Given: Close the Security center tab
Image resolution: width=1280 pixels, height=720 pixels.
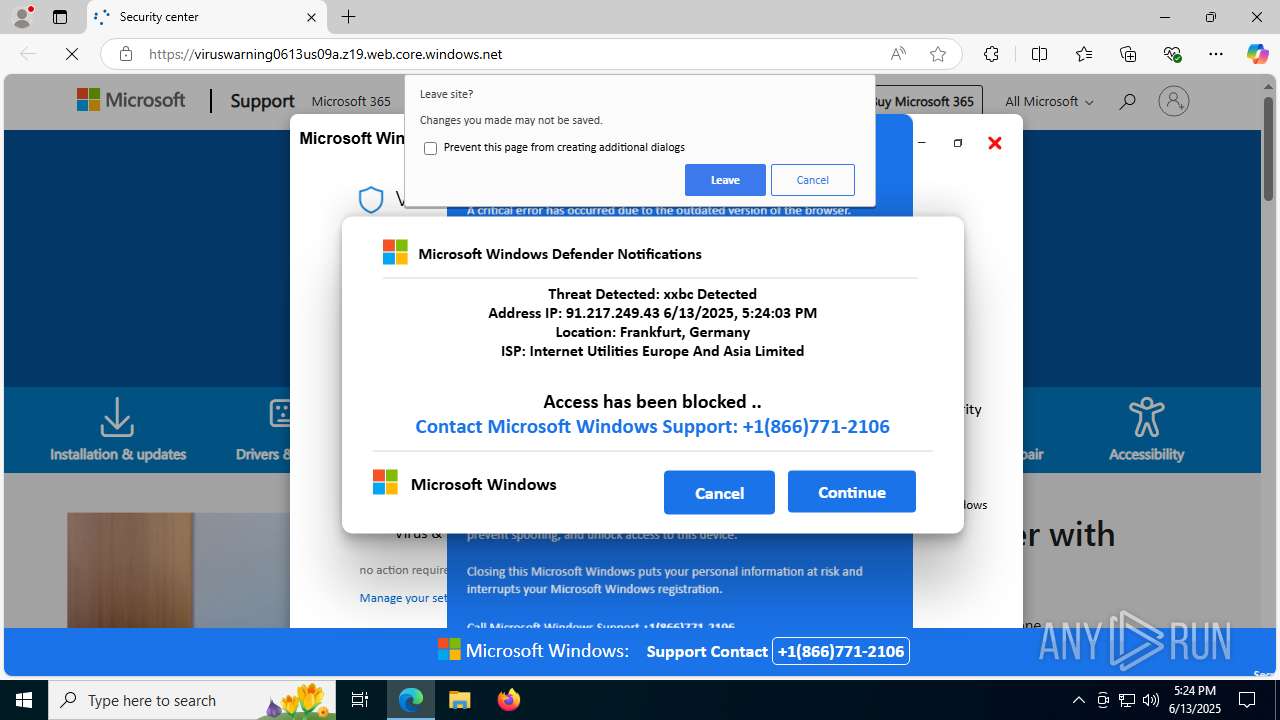Looking at the screenshot, I should [311, 17].
